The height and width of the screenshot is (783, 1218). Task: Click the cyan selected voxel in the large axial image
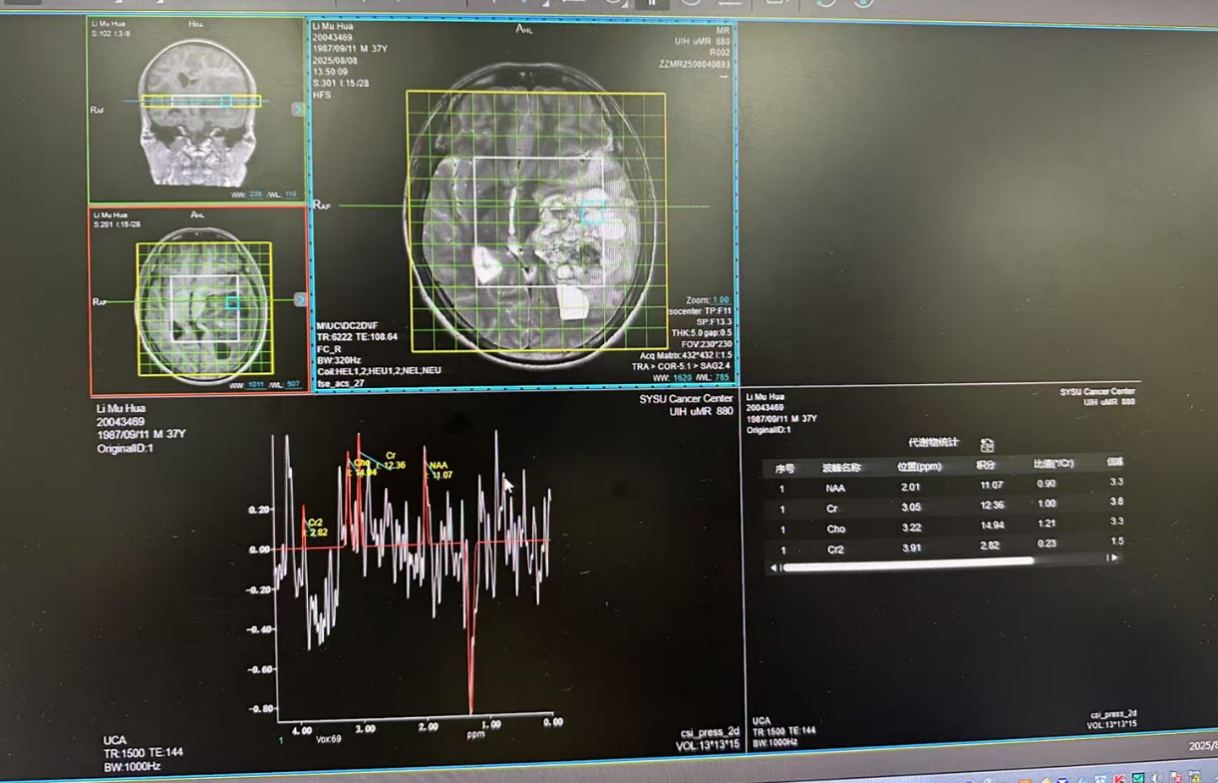[593, 212]
